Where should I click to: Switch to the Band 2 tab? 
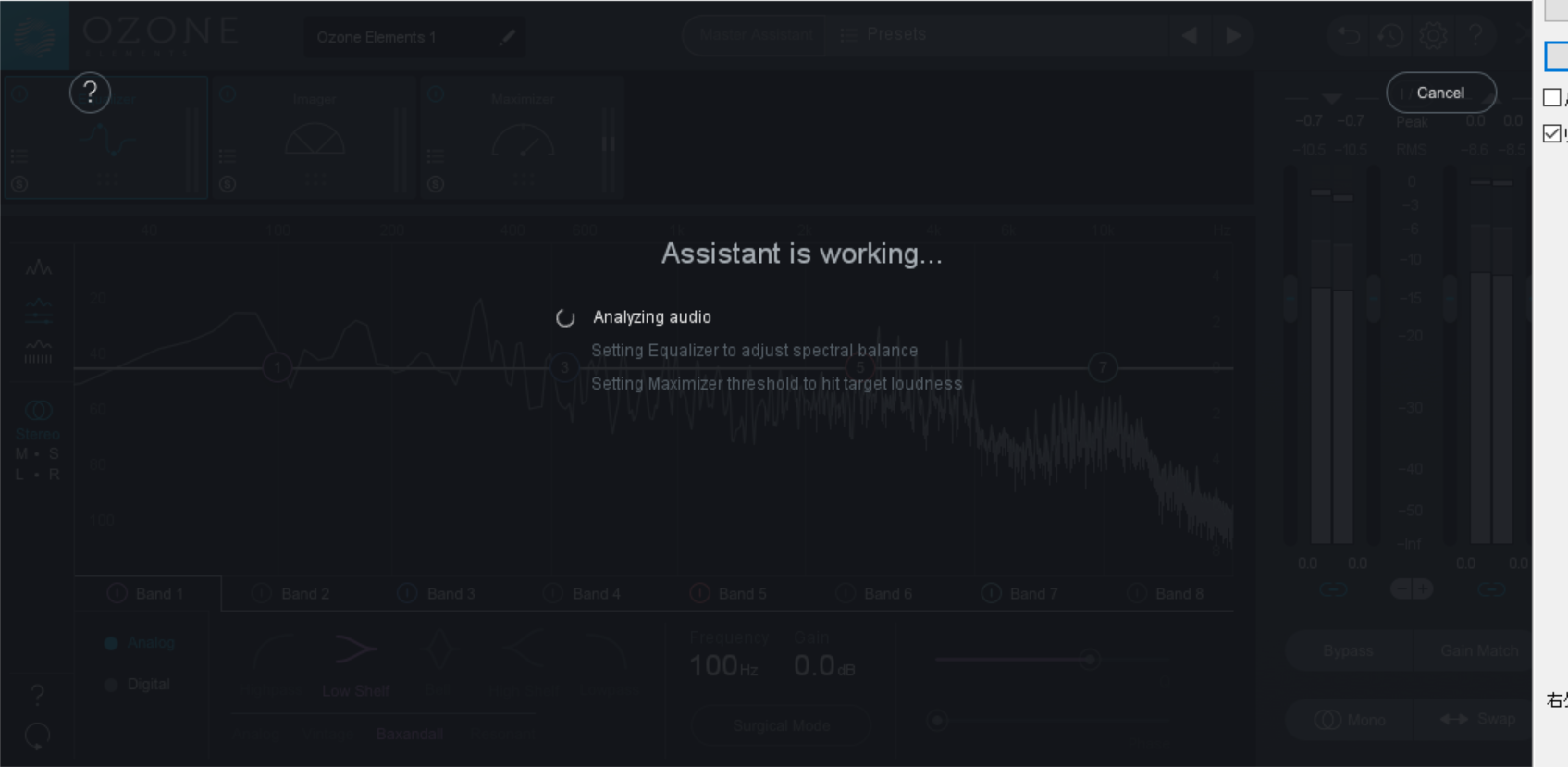(292, 594)
